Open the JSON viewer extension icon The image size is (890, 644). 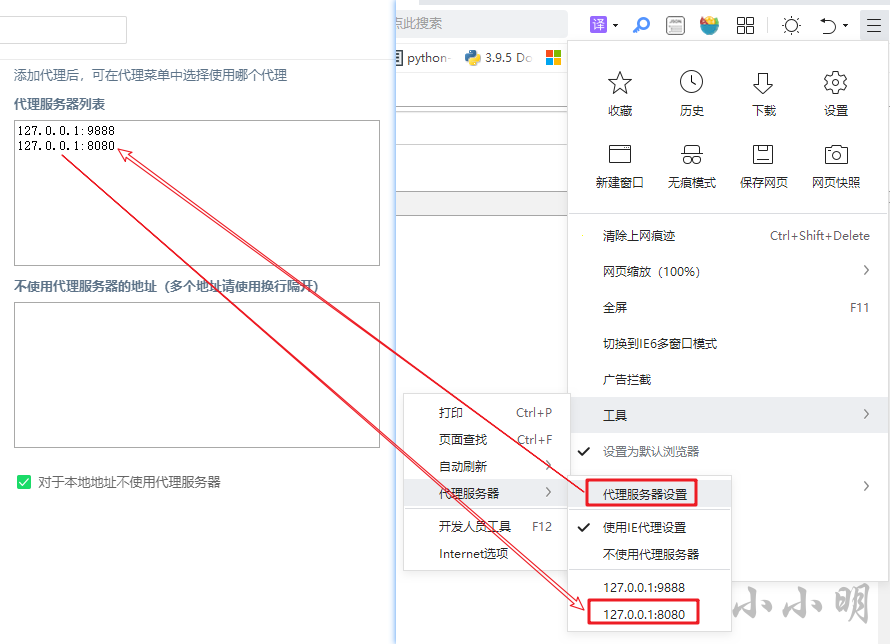point(675,25)
